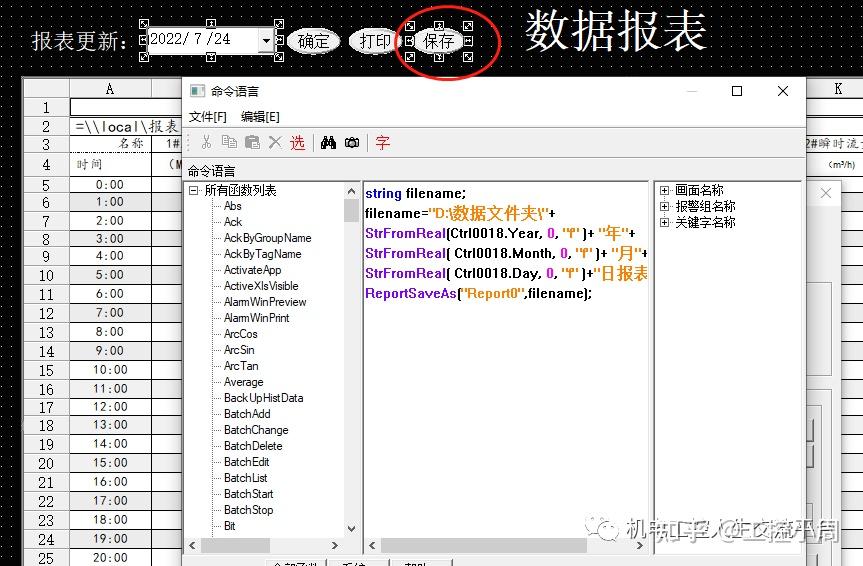Click the red 字 font toolbar icon
Screen dimensions: 863x566
[383, 143]
